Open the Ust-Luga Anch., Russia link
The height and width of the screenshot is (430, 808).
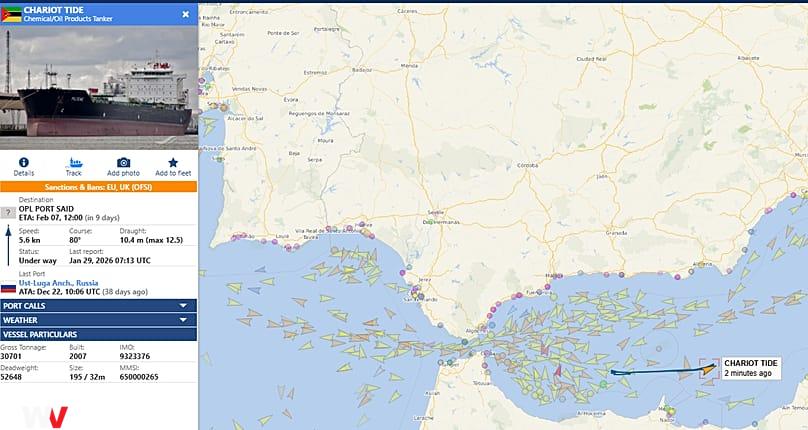58,283
